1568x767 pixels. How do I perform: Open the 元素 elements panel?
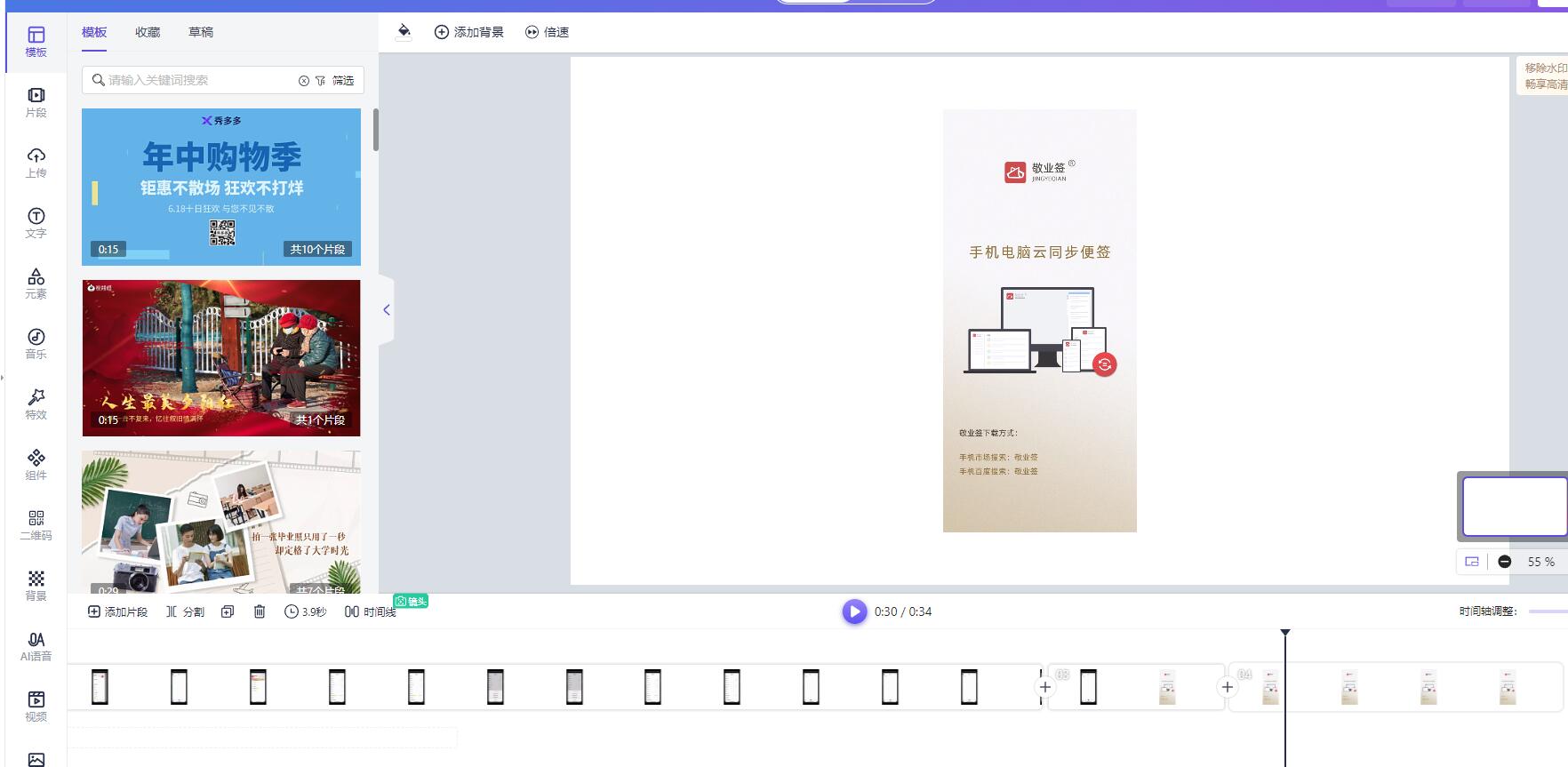coord(36,284)
